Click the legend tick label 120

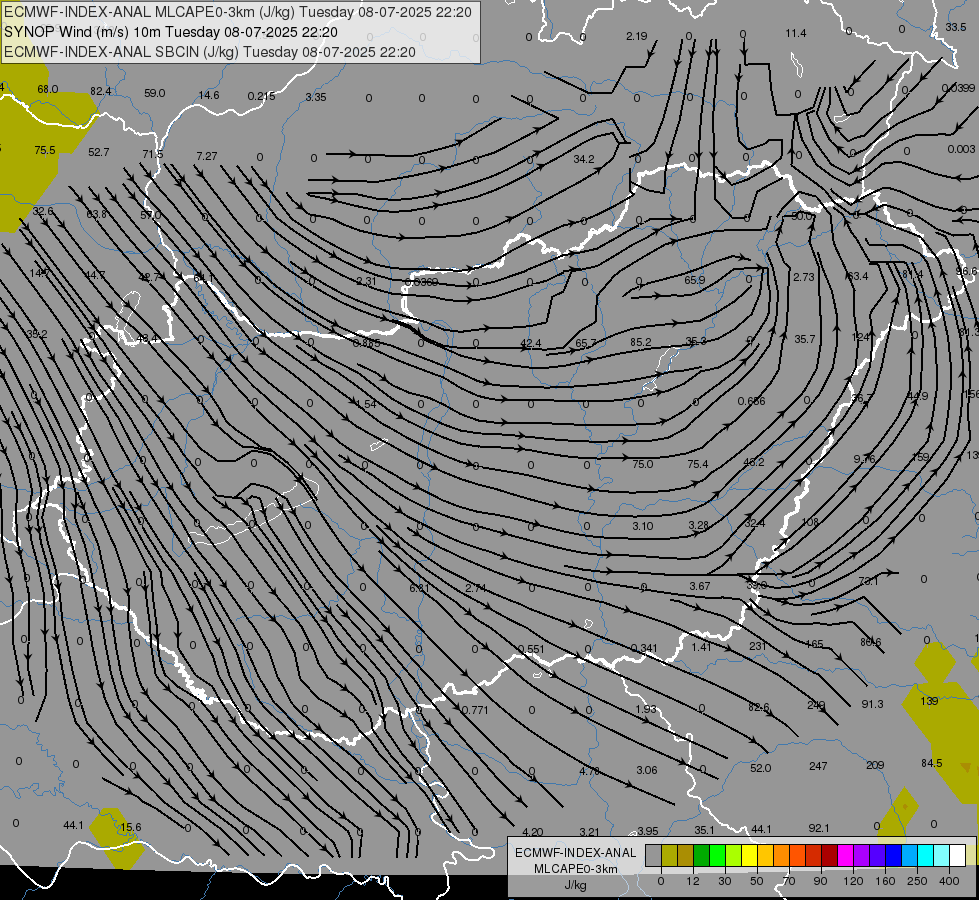click(x=853, y=881)
